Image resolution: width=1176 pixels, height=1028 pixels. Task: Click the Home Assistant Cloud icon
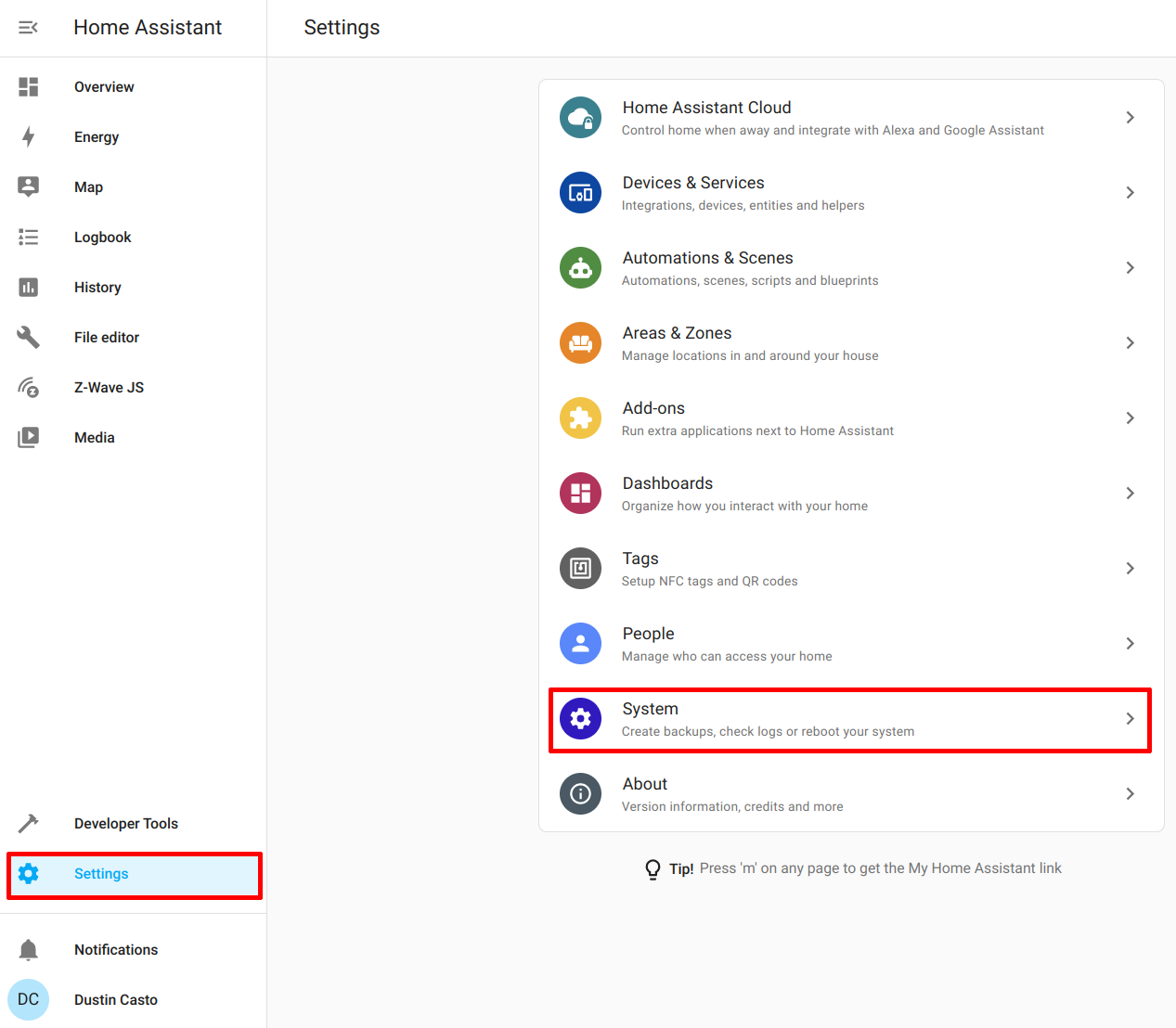click(581, 118)
